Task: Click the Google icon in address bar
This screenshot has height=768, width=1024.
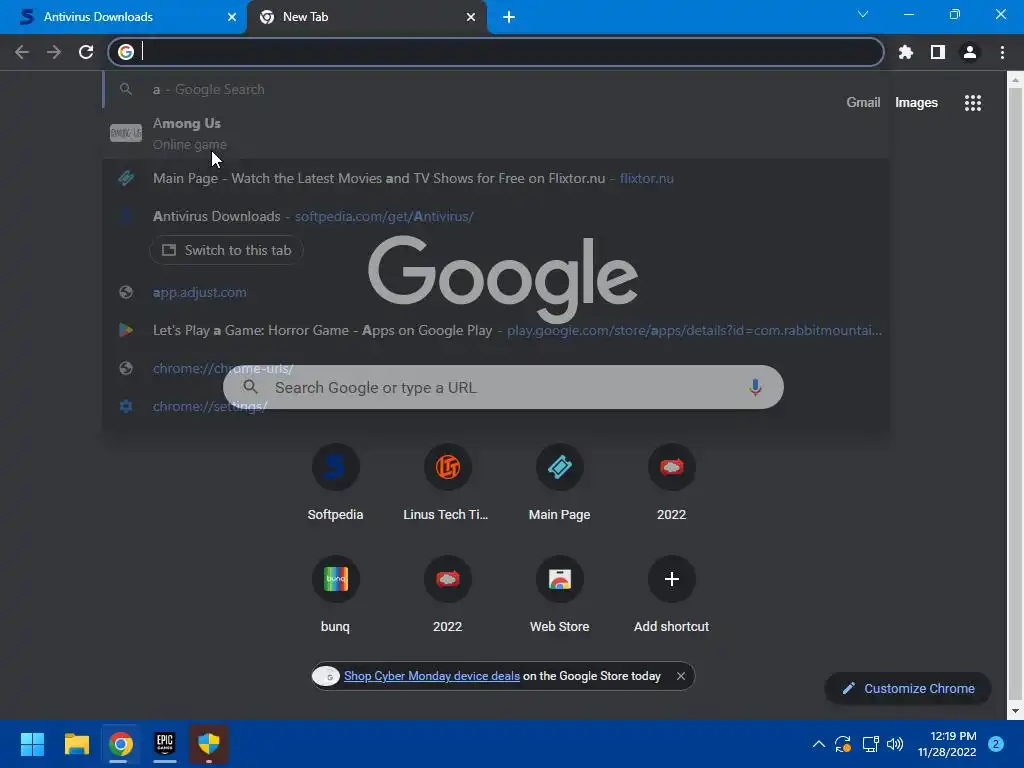Action: click(126, 52)
